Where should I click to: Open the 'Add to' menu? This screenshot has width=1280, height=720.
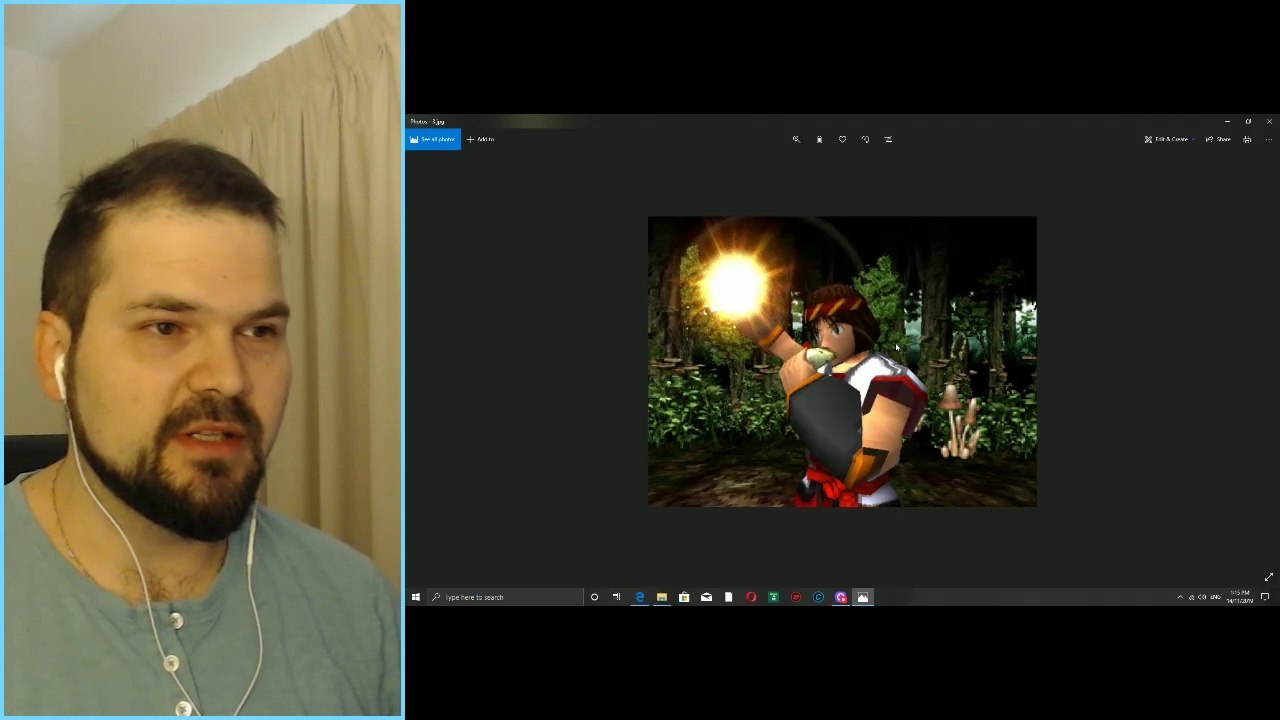click(x=481, y=140)
